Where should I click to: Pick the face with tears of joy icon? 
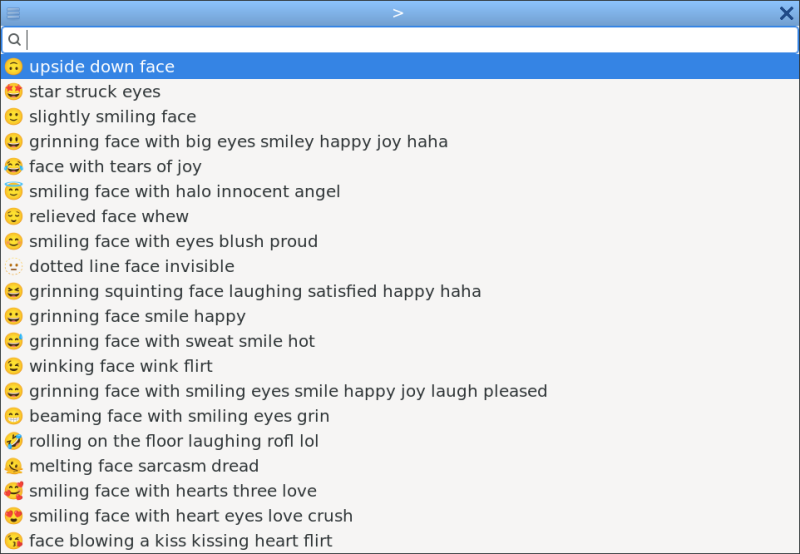(x=13, y=167)
